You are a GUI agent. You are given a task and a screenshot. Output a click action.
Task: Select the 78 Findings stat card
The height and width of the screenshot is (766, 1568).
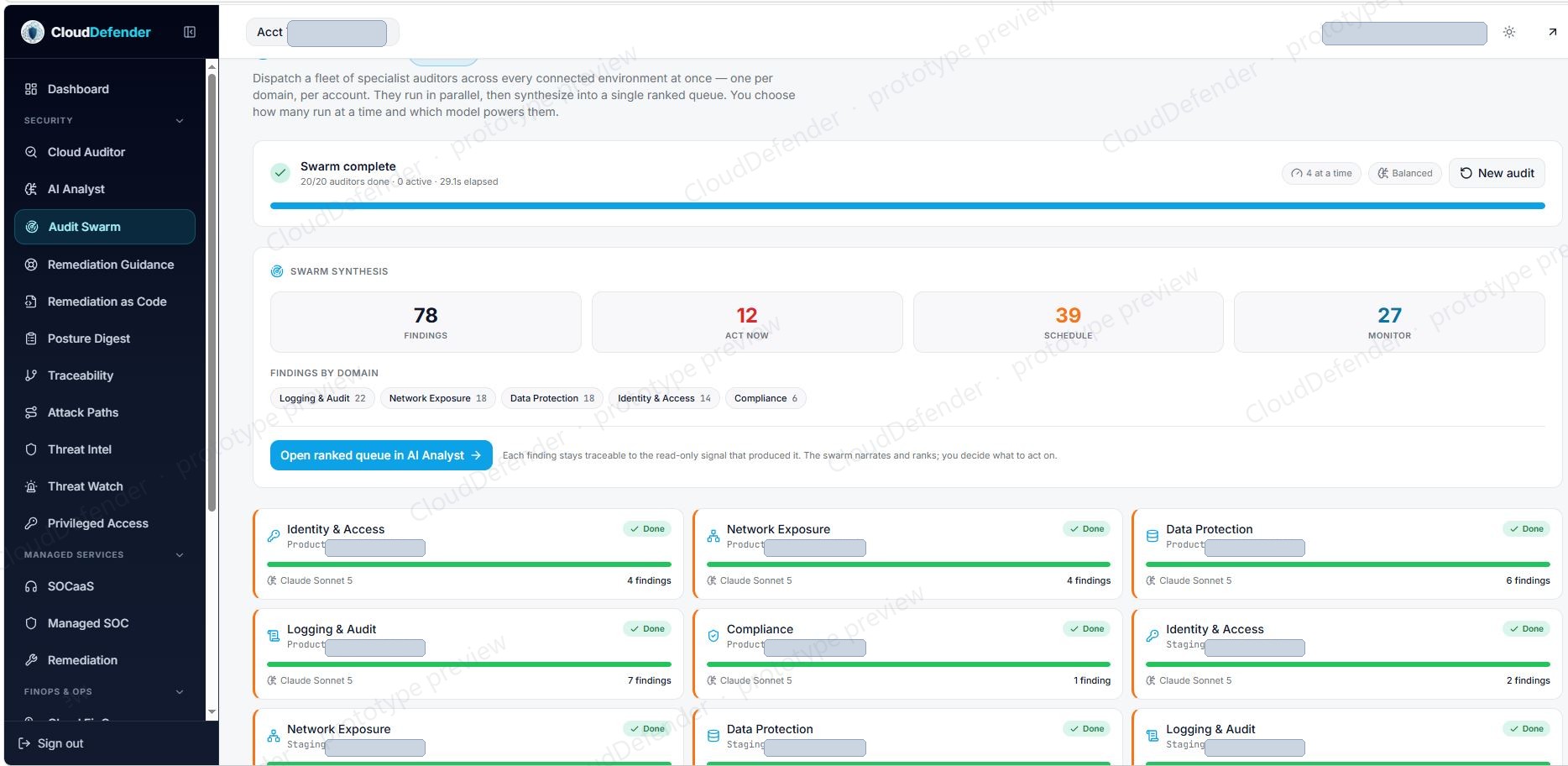point(426,322)
